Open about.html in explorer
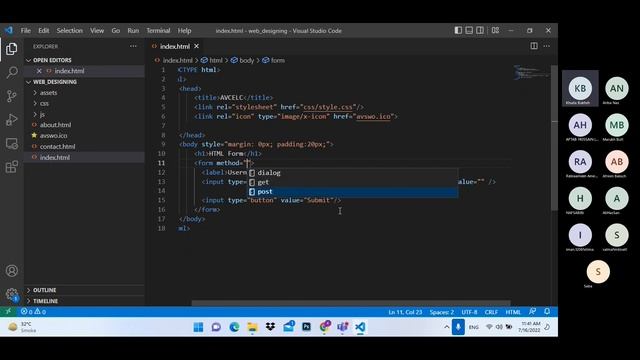This screenshot has height=360, width=640. [84, 125]
